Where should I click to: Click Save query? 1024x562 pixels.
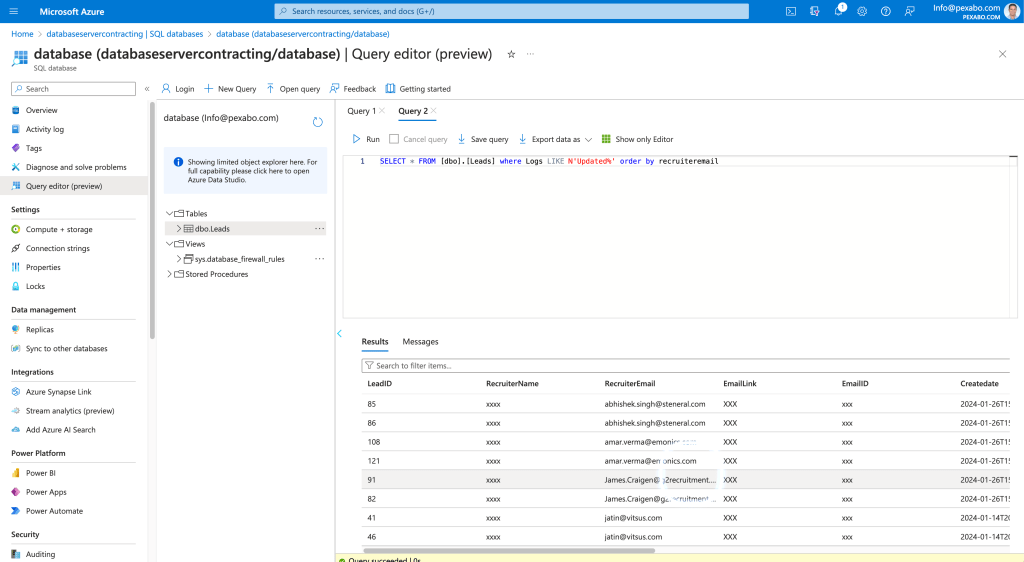pos(483,139)
